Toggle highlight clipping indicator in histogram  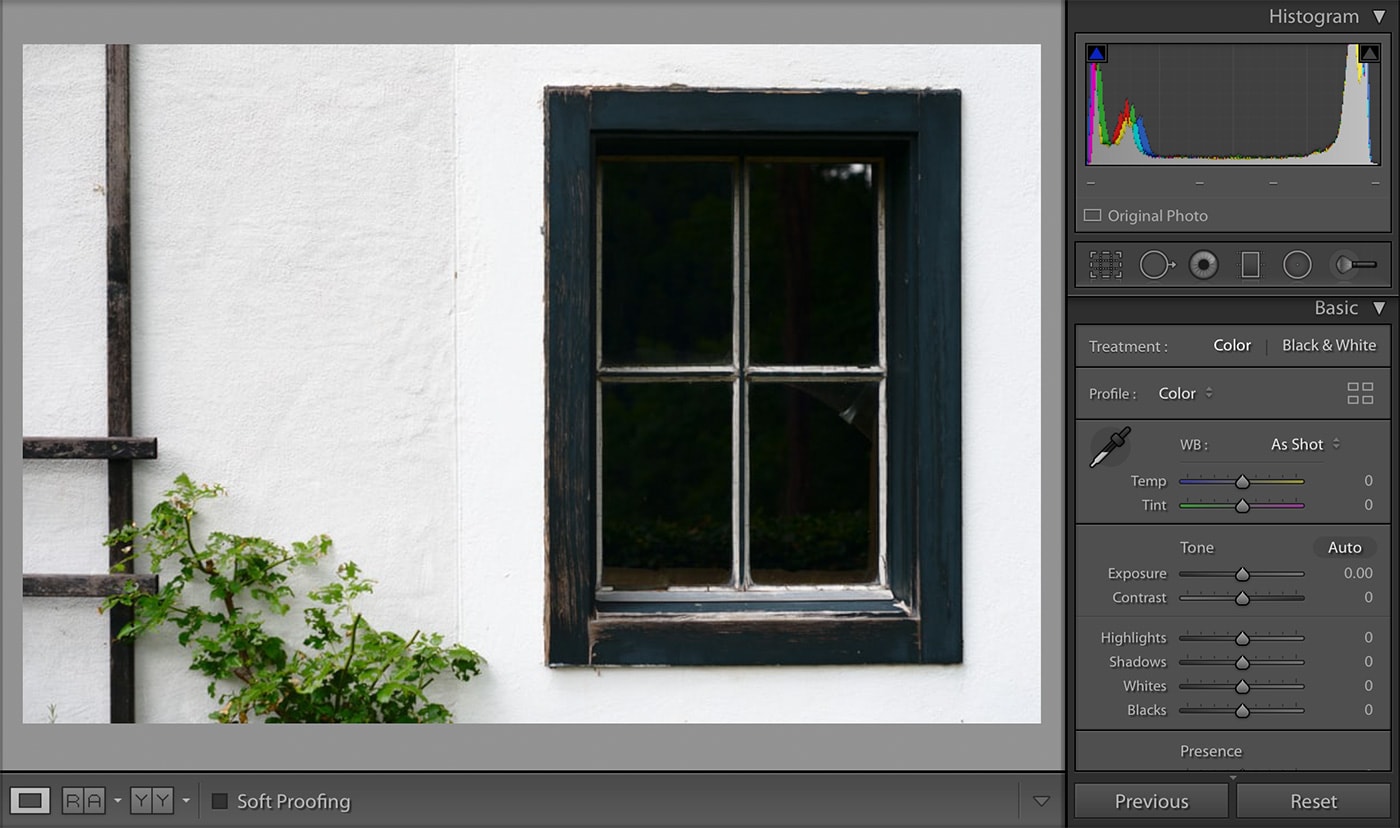tap(1369, 53)
